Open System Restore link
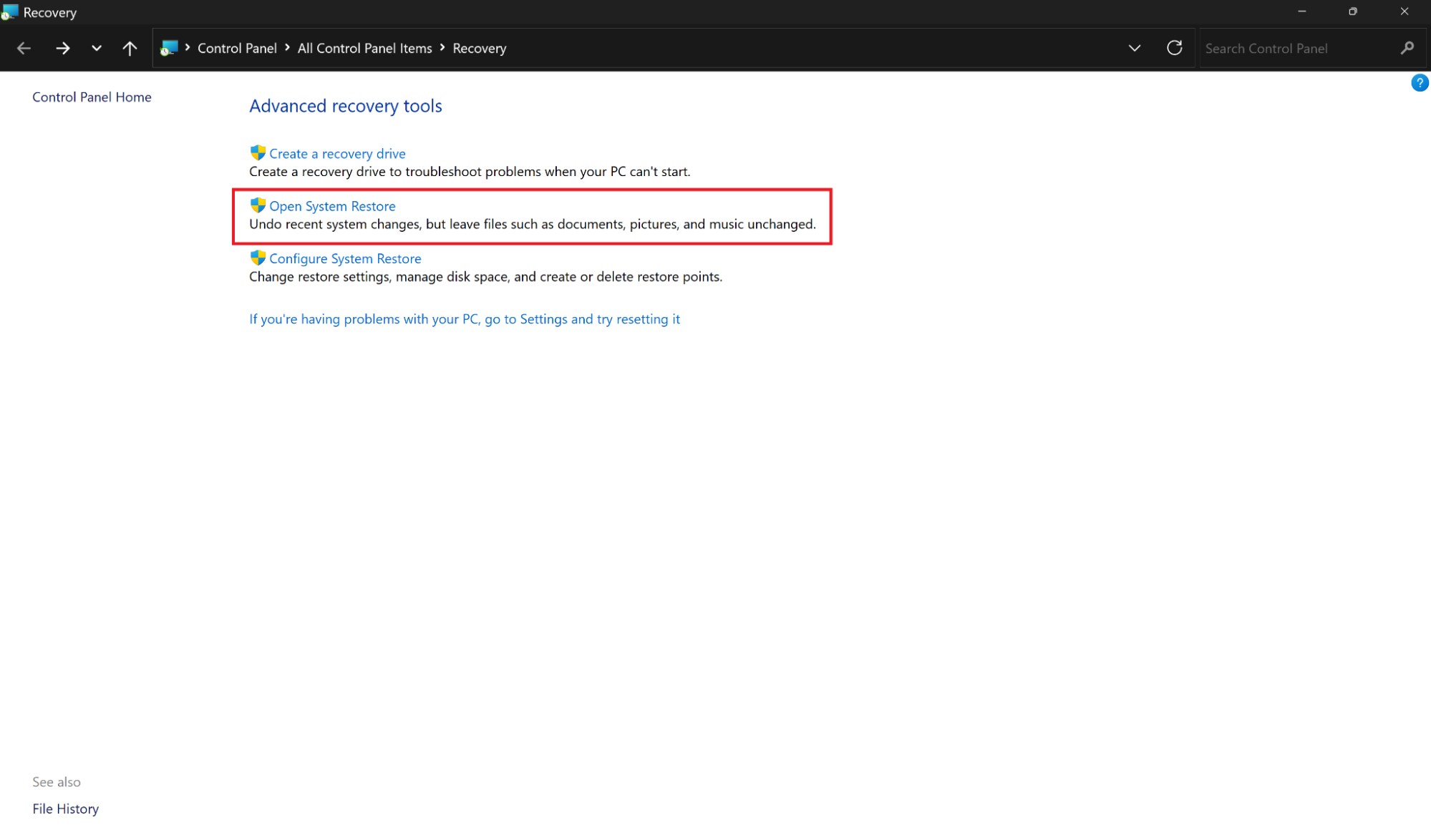This screenshot has height=840, width=1431. [x=332, y=206]
